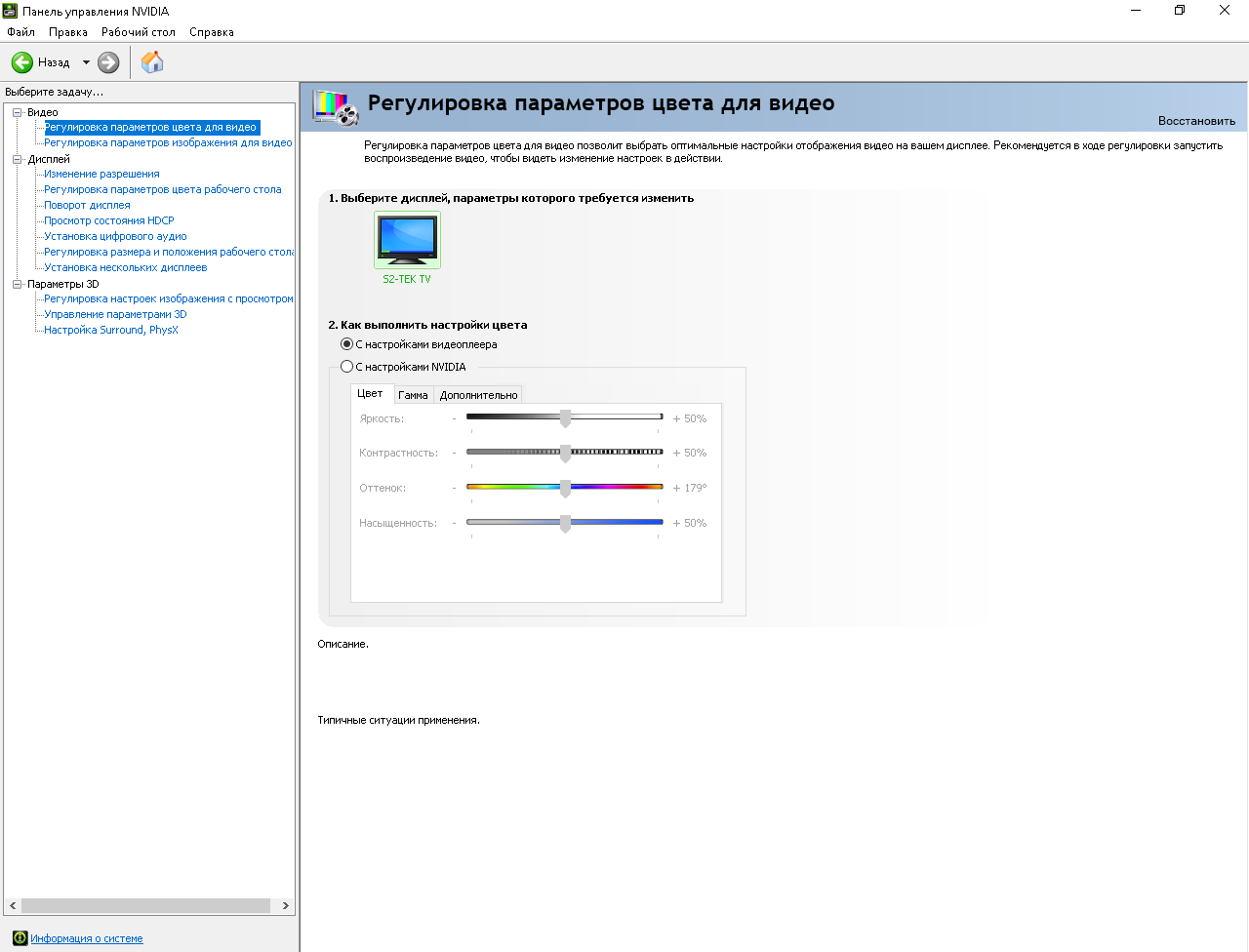Open the 'Рабочий стол' menu
Screen dimensions: 1249x952
tap(139, 32)
